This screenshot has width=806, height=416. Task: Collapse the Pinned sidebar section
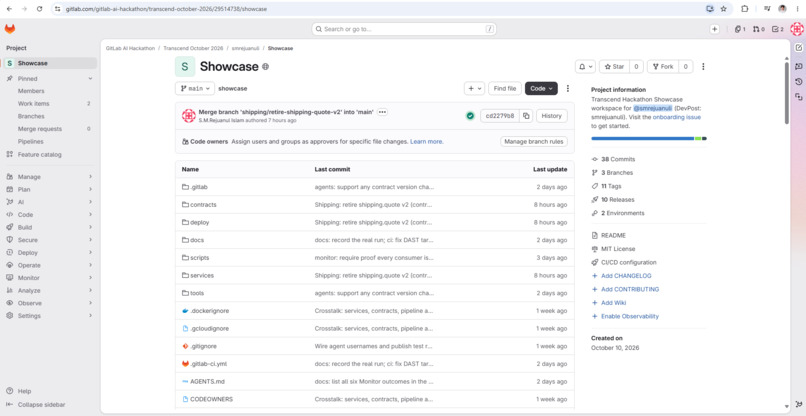point(90,79)
